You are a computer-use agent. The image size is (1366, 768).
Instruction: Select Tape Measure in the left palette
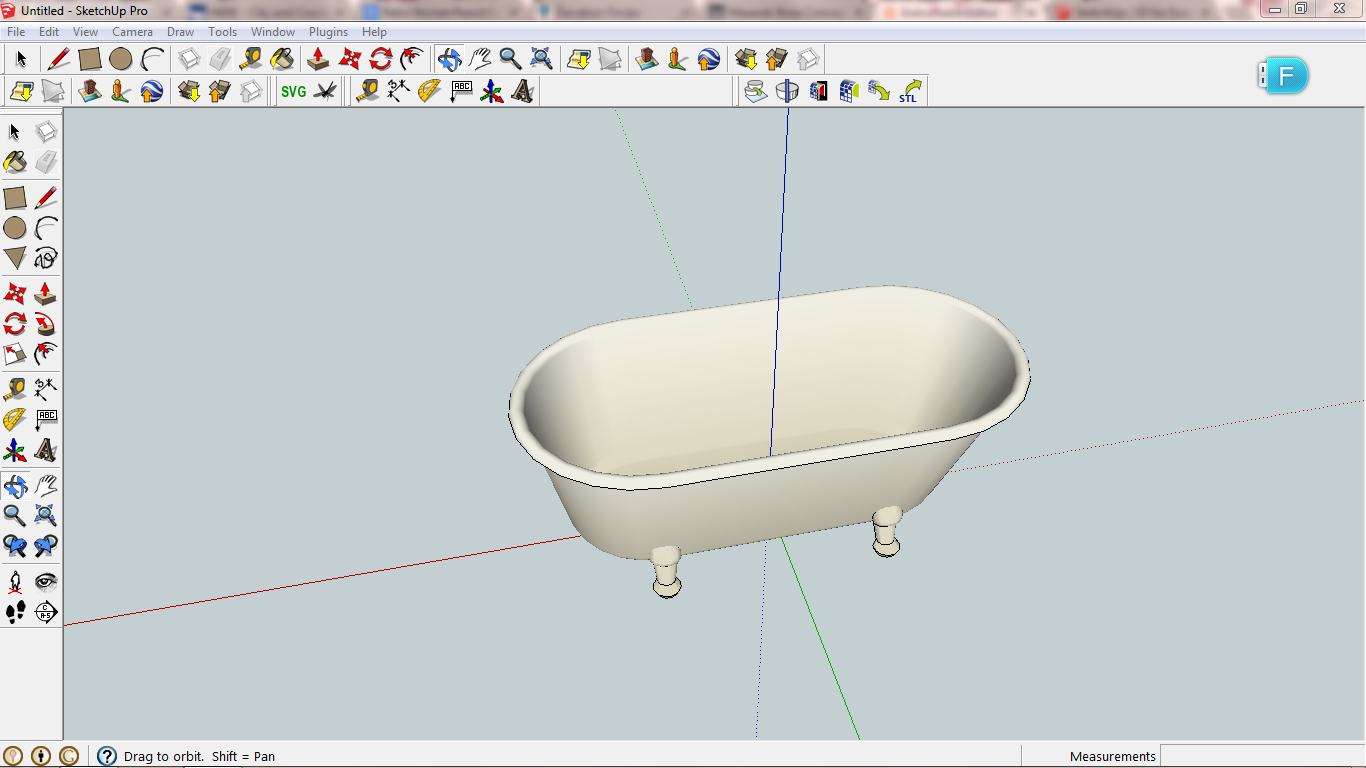(15, 390)
